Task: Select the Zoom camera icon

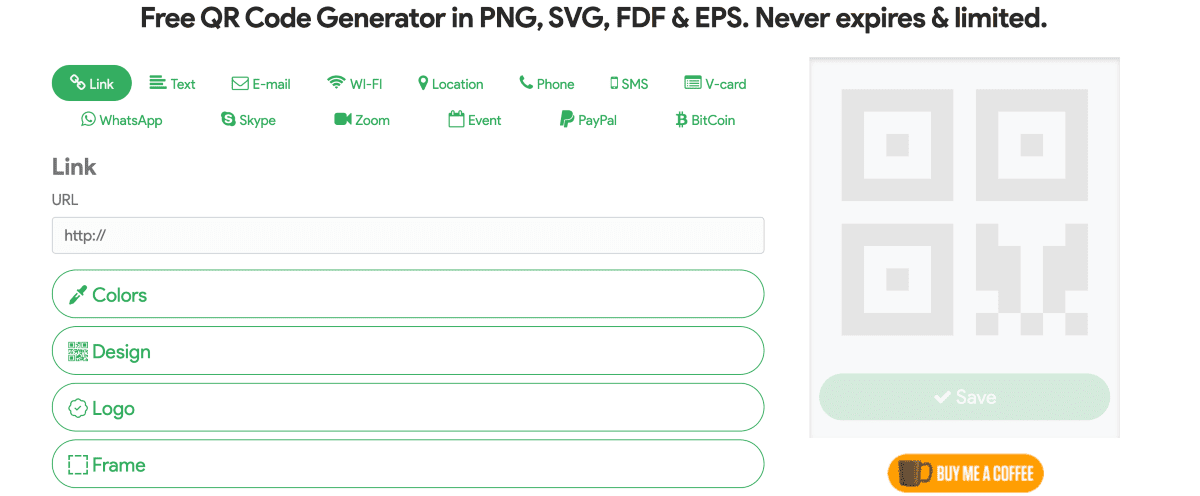Action: point(343,120)
